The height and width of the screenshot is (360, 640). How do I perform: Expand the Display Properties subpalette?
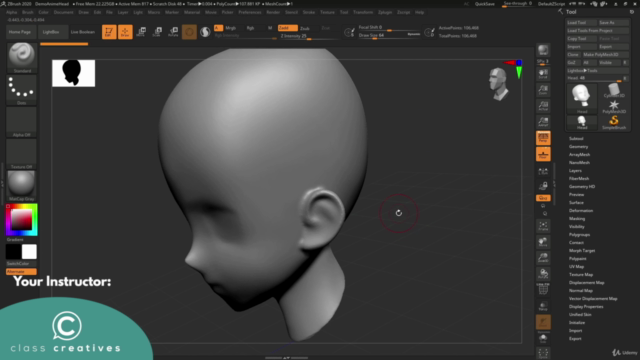pyautogui.click(x=586, y=307)
